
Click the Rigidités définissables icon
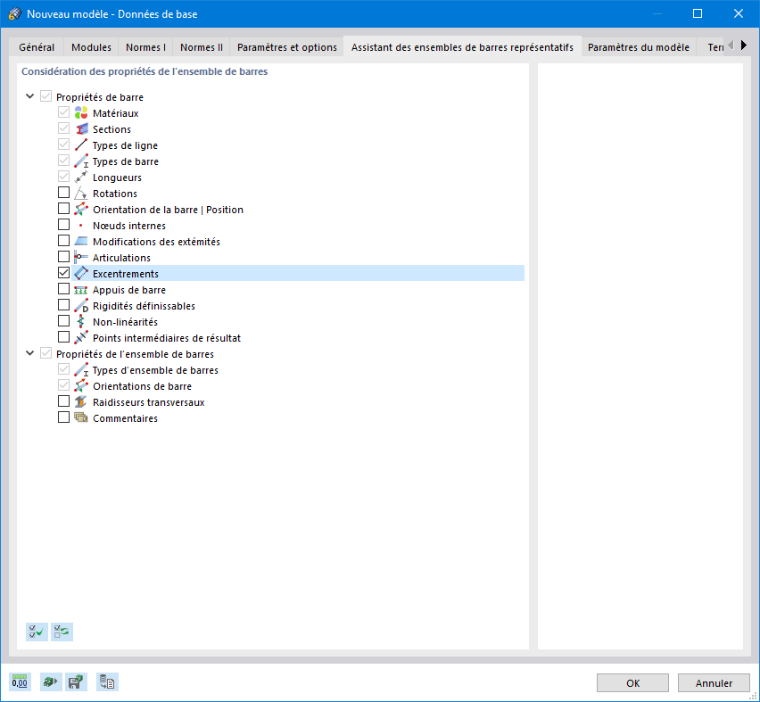click(x=81, y=305)
